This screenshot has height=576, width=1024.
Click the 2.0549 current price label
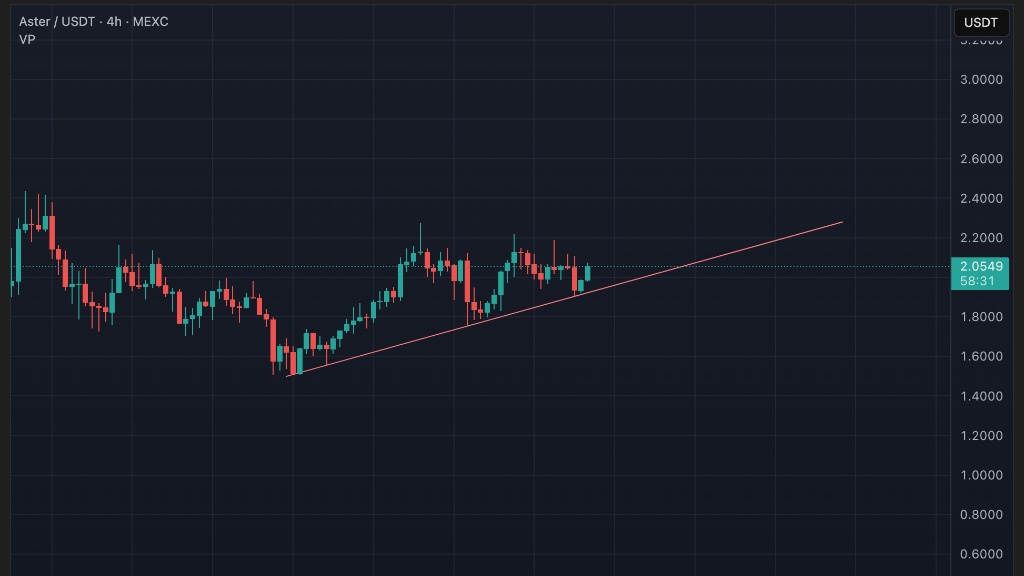[980, 266]
